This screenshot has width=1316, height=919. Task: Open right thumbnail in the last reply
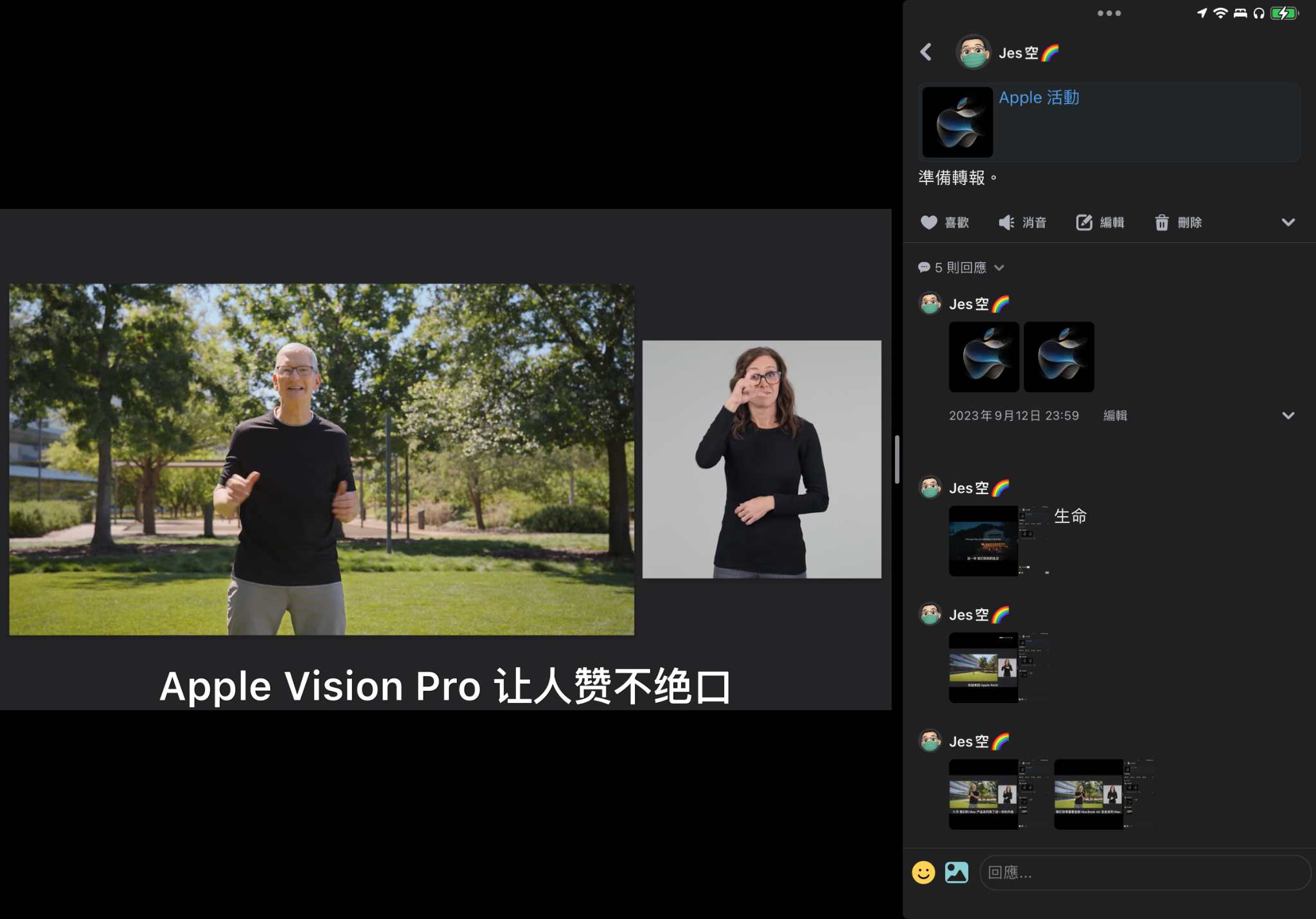coord(1105,794)
